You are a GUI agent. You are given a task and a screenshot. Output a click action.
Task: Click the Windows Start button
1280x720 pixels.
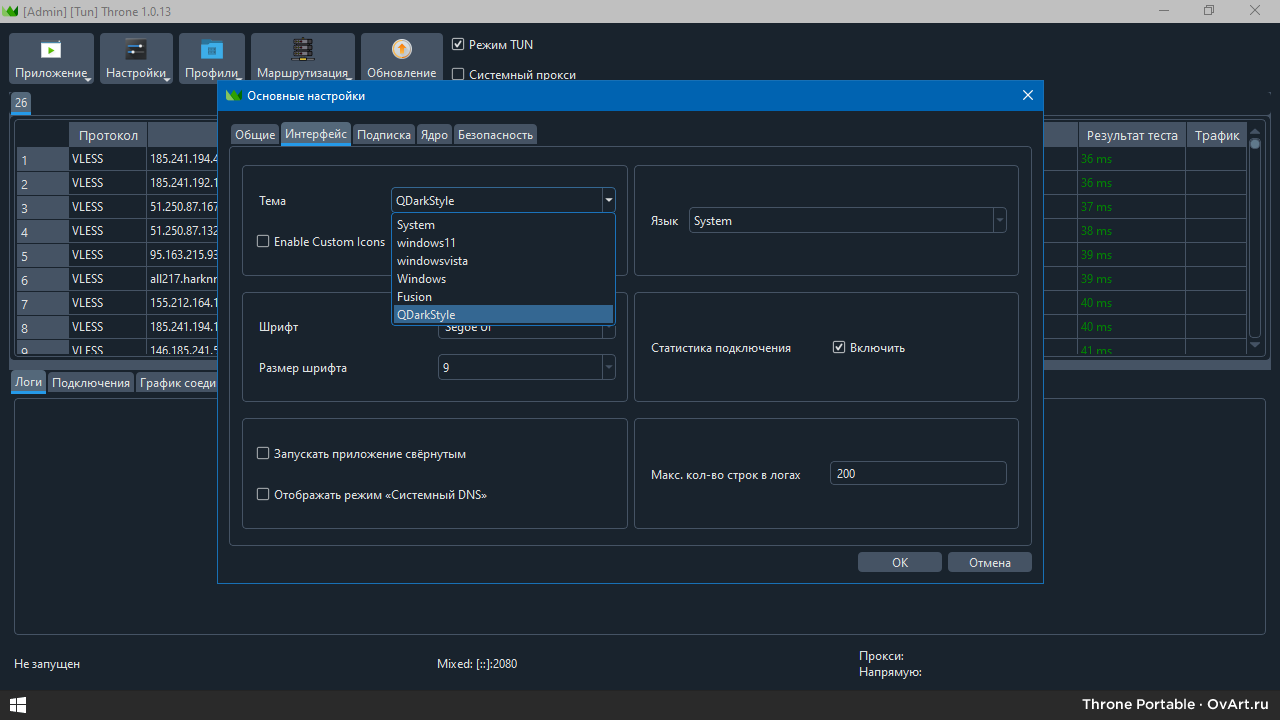click(17, 705)
